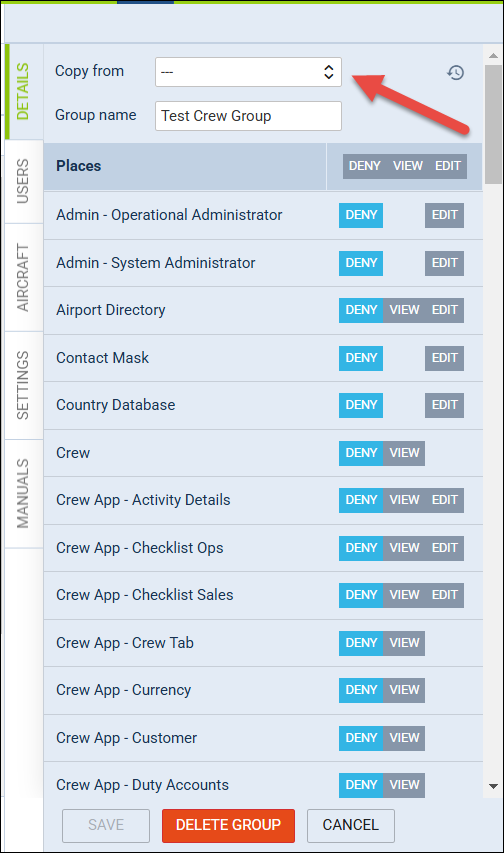This screenshot has width=504, height=853.
Task: Switch to the USERS tab
Action: tap(23, 181)
